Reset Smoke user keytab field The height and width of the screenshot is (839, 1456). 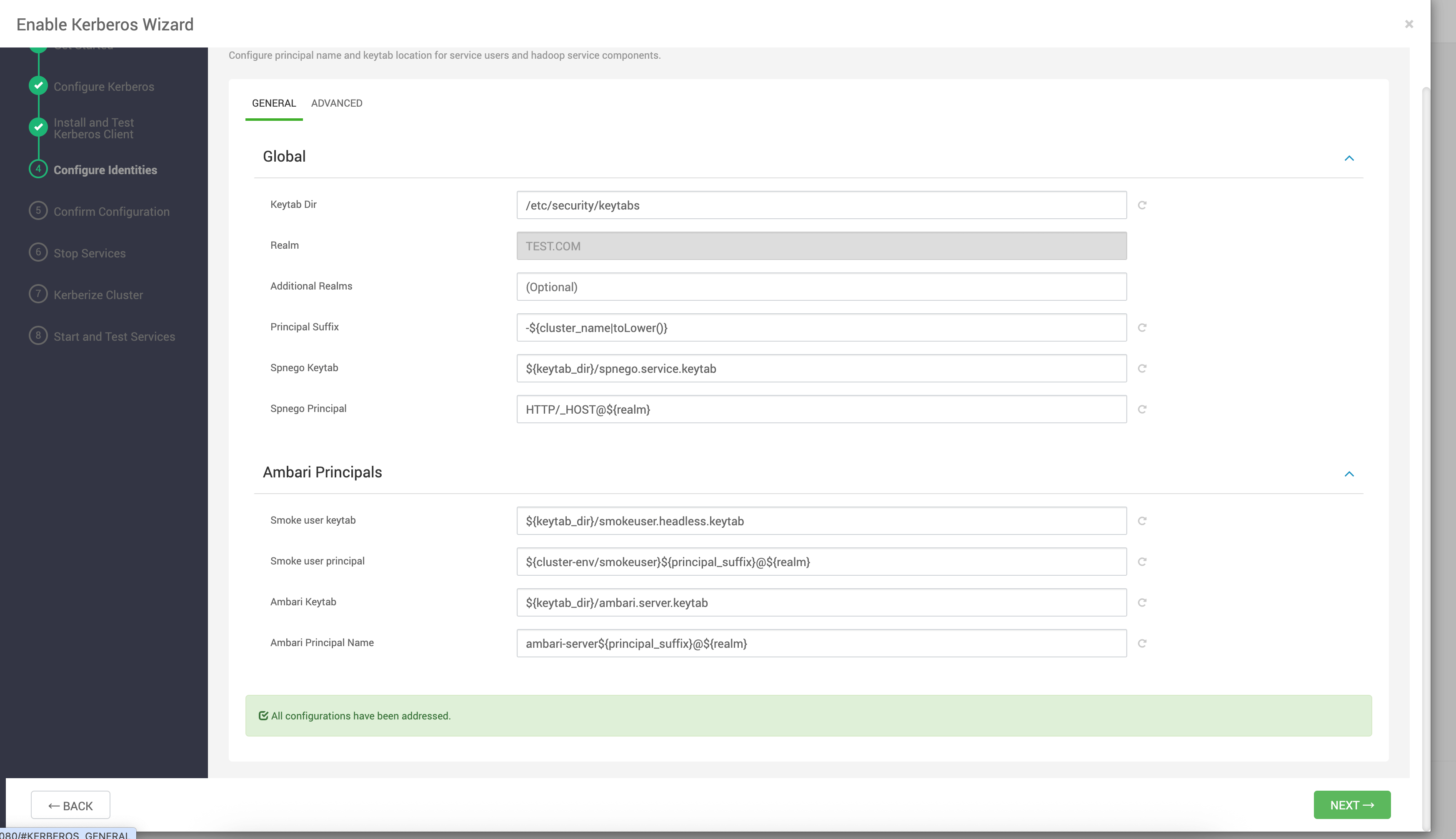tap(1142, 521)
